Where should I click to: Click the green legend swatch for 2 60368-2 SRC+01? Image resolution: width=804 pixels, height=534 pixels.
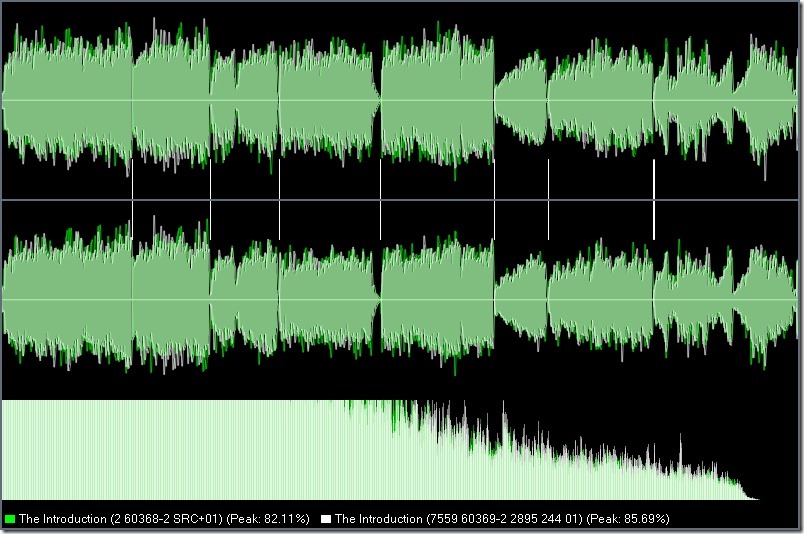point(9,519)
